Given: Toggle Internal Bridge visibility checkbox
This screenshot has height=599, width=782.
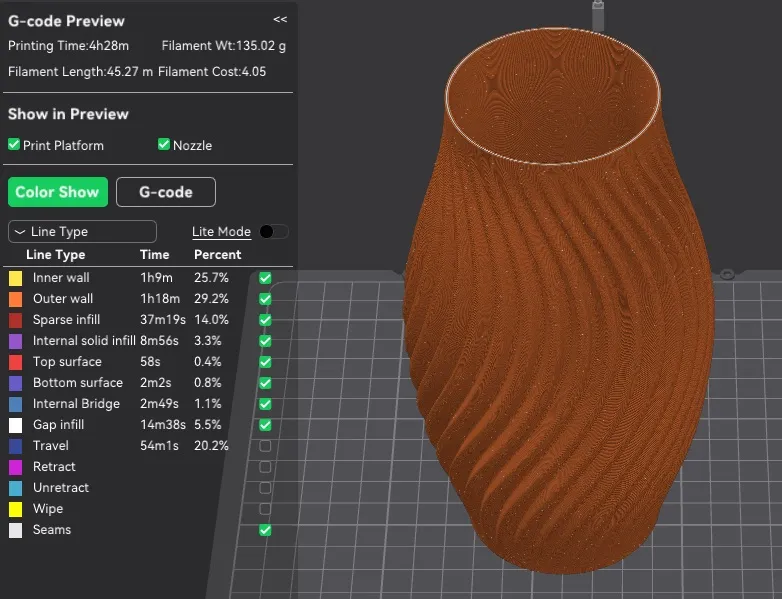Looking at the screenshot, I should tap(265, 403).
